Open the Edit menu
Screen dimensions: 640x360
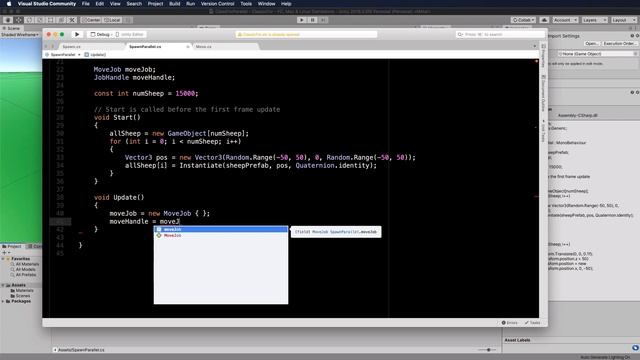pyautogui.click(x=100, y=4)
